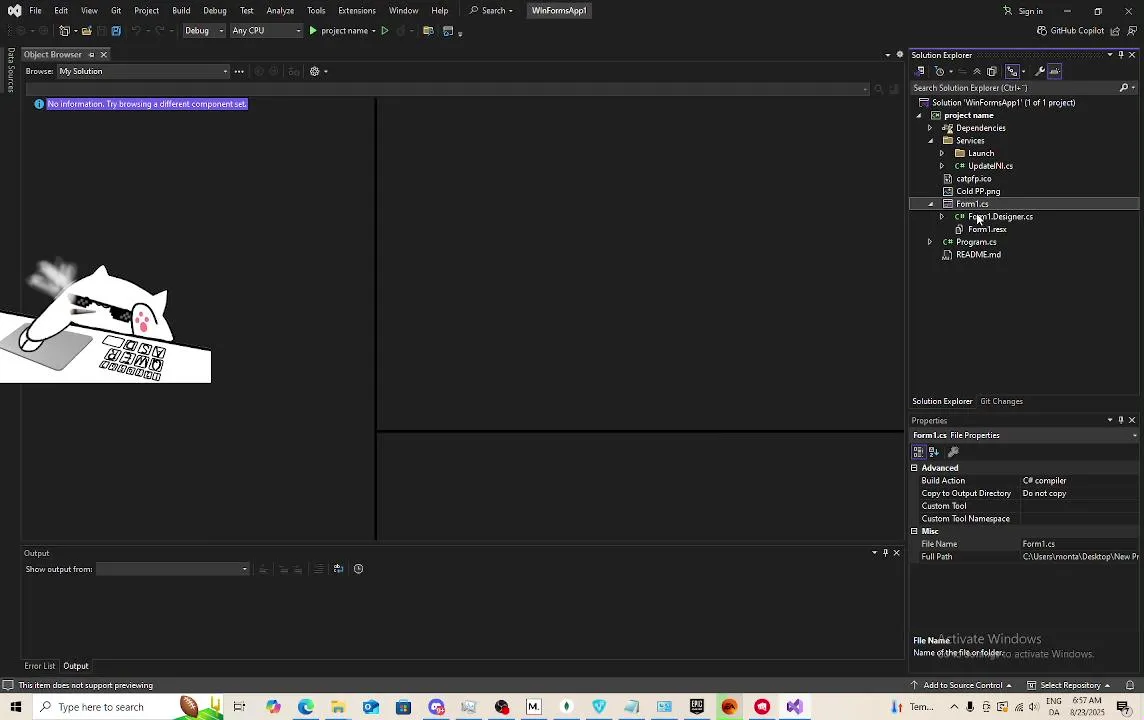Screen dimensions: 1144x720
Task: Click the Object Browser ellipsis button
Action: (239, 71)
